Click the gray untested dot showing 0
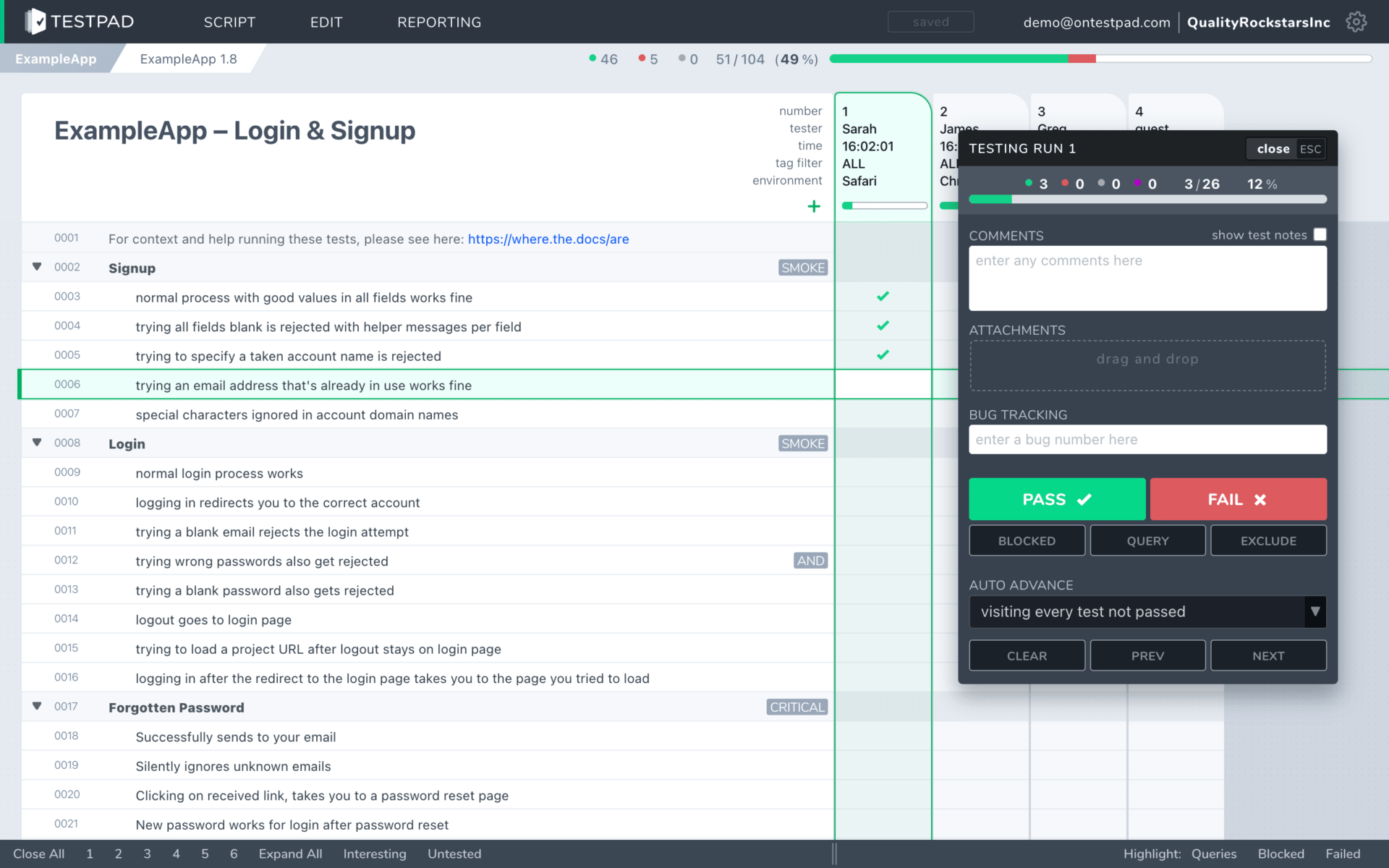The width and height of the screenshot is (1389, 868). coord(681,59)
